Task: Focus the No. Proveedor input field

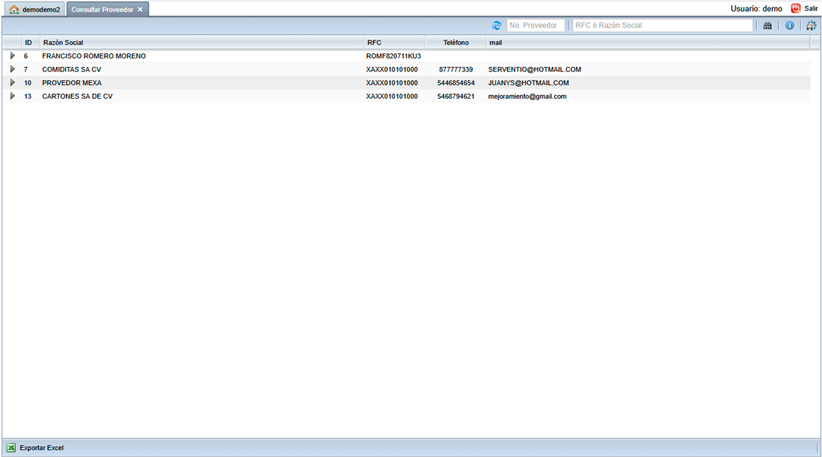Action: coord(535,25)
